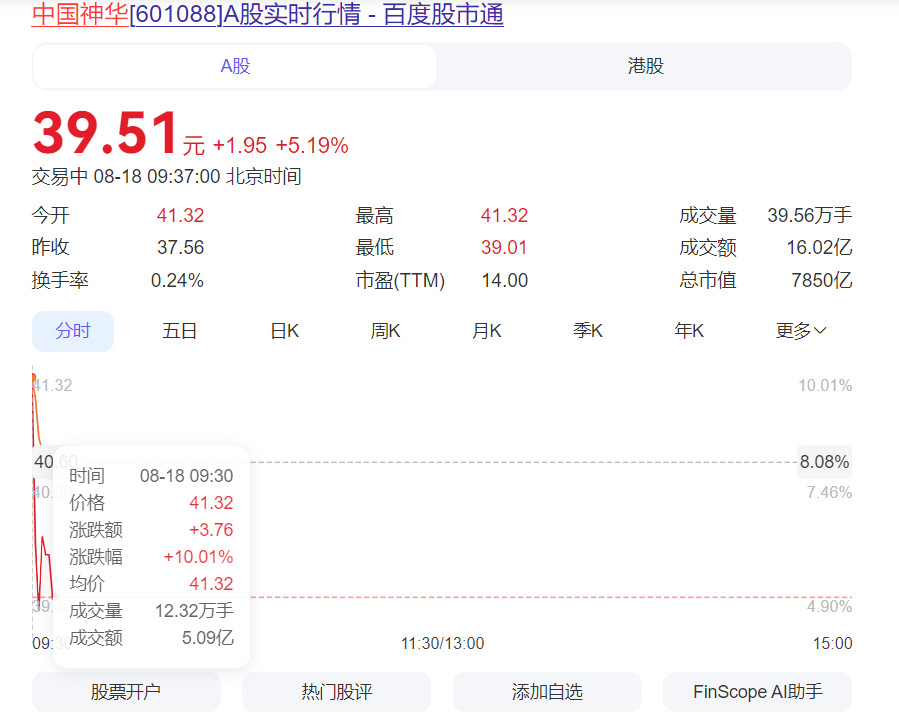Viewport: 899px width, 721px height.
Task: Click the 最高 value 41.32
Action: point(504,215)
